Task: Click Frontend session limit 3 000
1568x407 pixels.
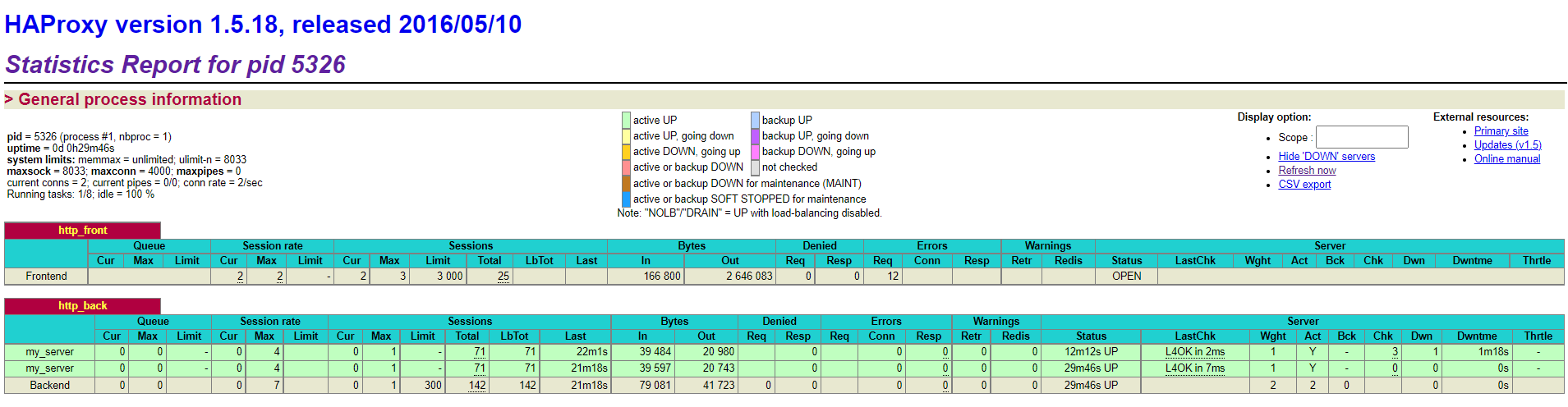Action: point(449,277)
